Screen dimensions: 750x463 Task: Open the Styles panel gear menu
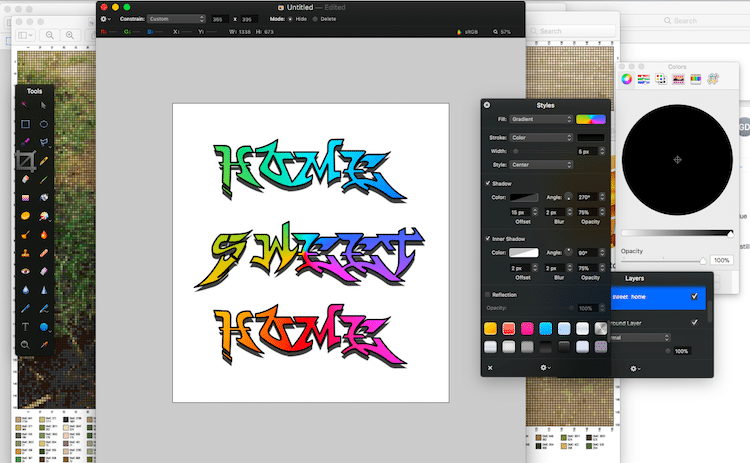coord(547,368)
